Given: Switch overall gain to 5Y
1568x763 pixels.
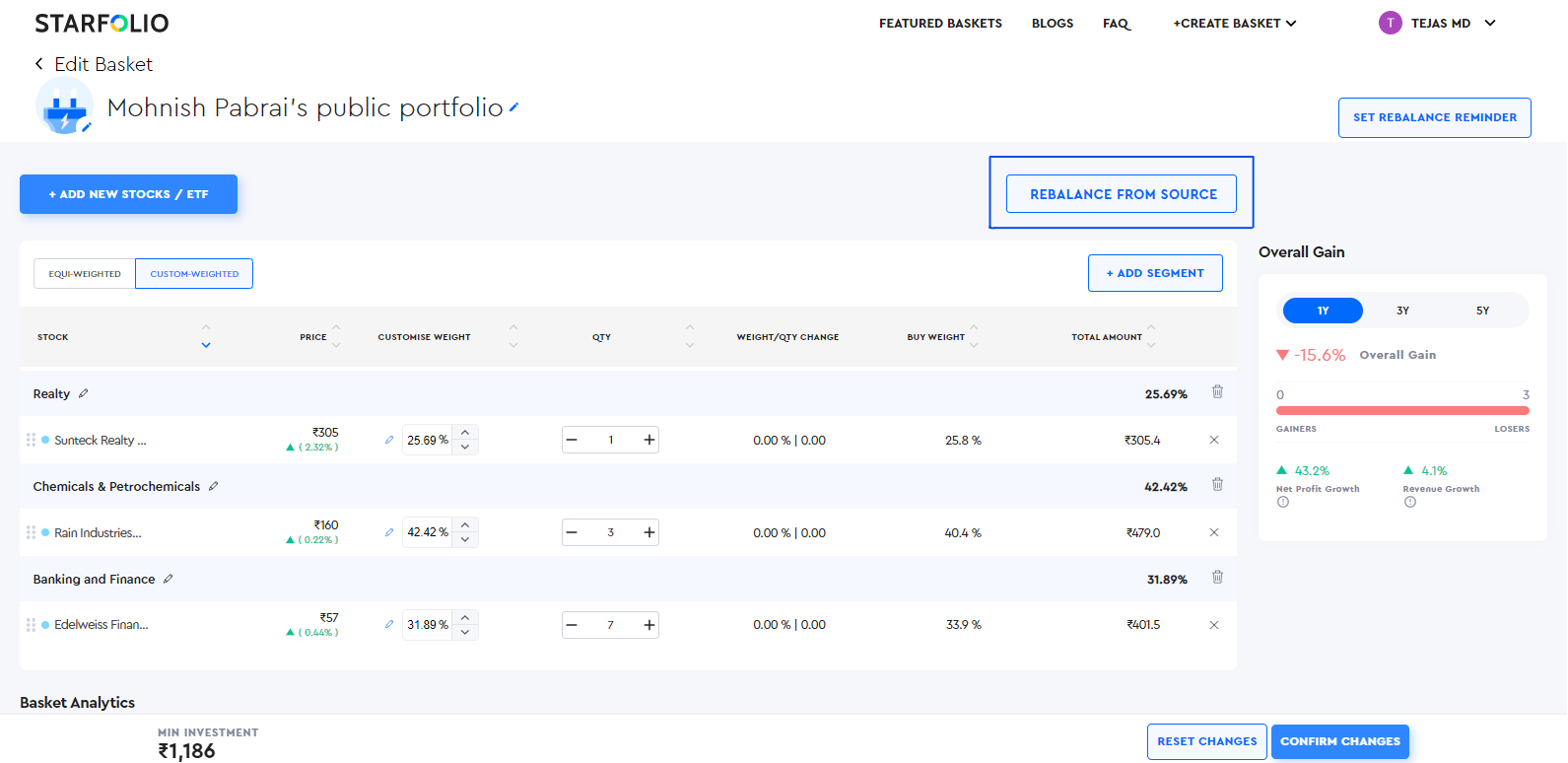Looking at the screenshot, I should click(x=1482, y=311).
